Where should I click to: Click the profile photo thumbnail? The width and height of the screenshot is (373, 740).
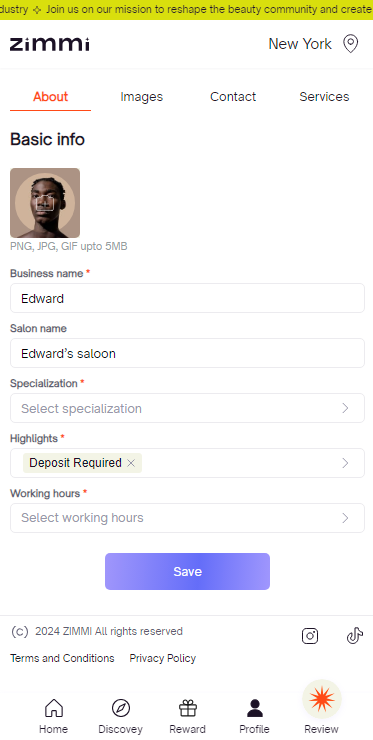tap(45, 203)
